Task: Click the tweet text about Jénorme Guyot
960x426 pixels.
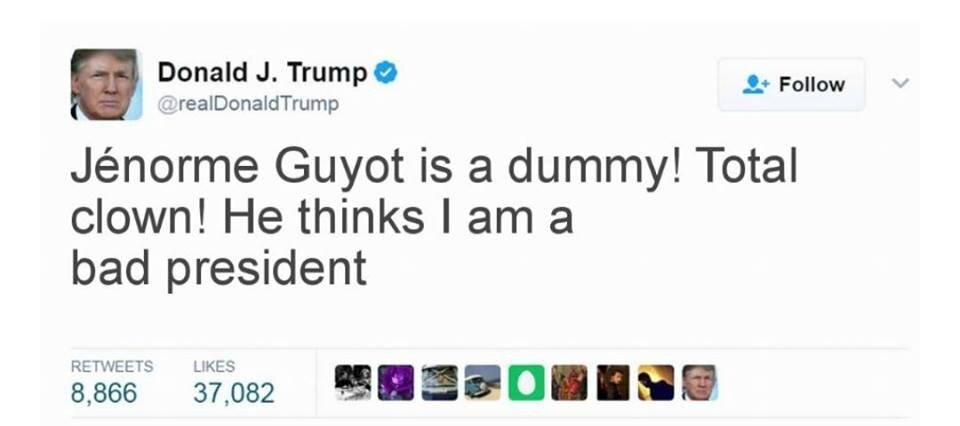Action: coord(435,219)
